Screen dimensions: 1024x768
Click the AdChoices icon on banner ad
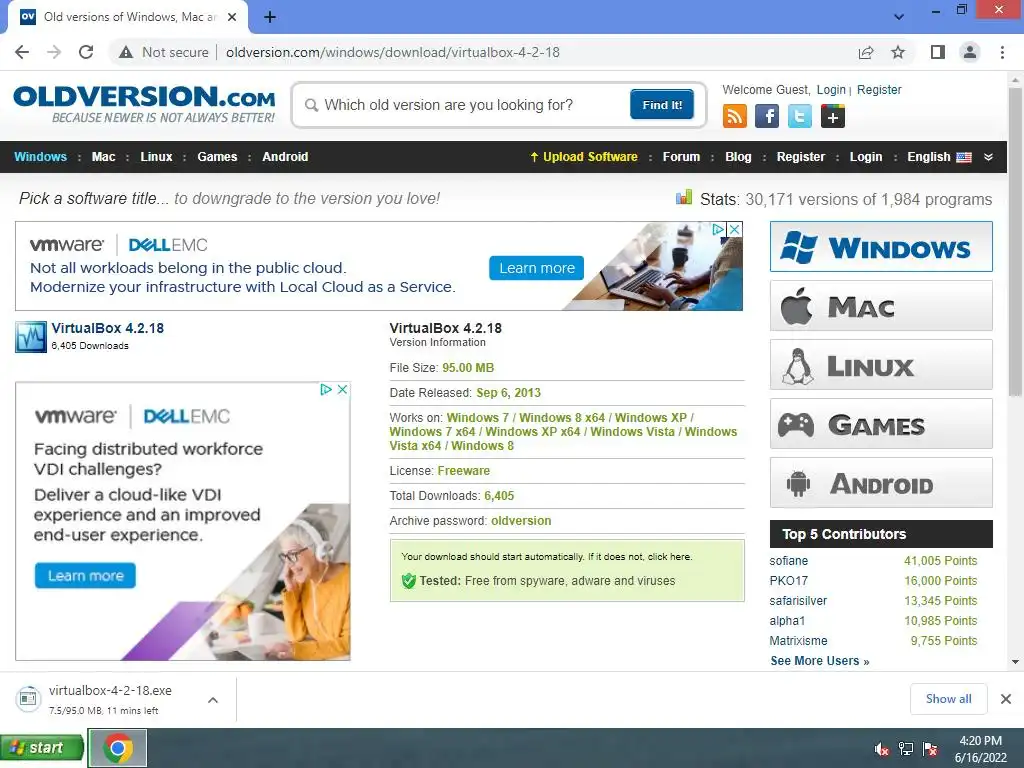[718, 229]
